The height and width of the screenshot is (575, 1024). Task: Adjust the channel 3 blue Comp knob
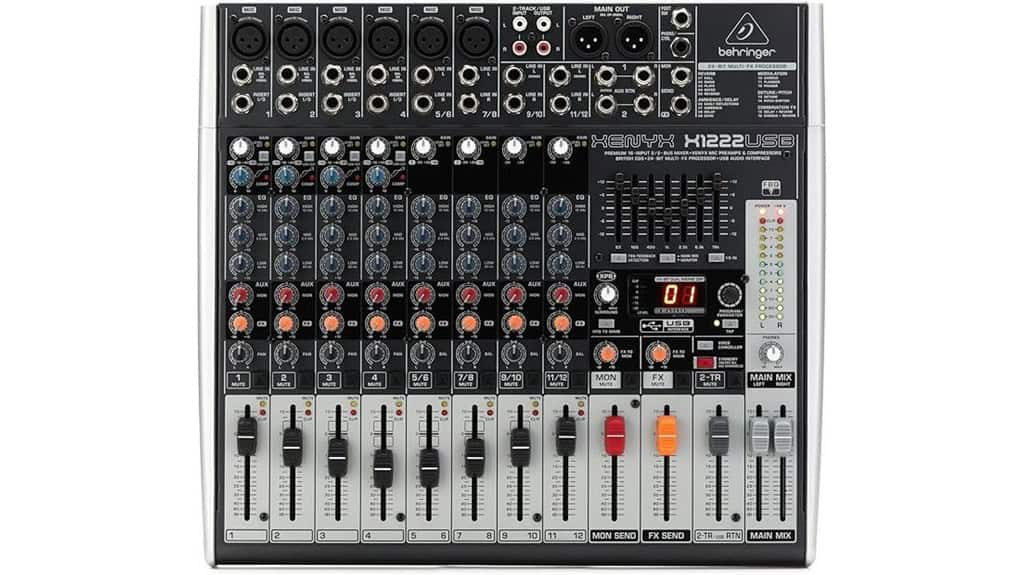click(x=331, y=177)
